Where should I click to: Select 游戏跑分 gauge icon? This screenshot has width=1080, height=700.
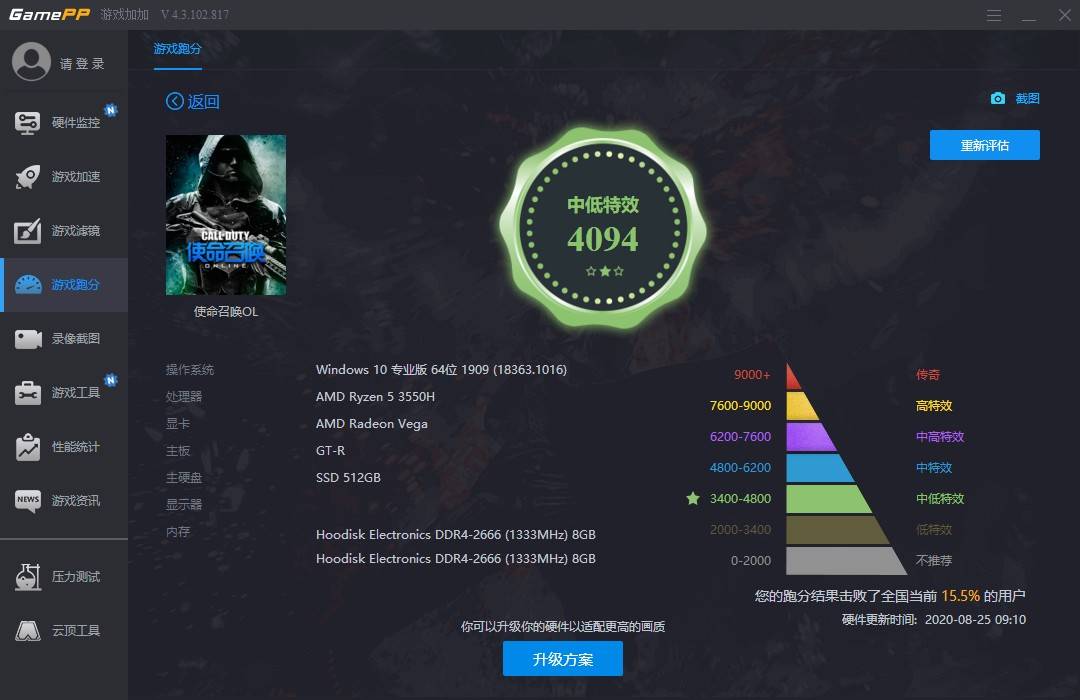point(28,285)
